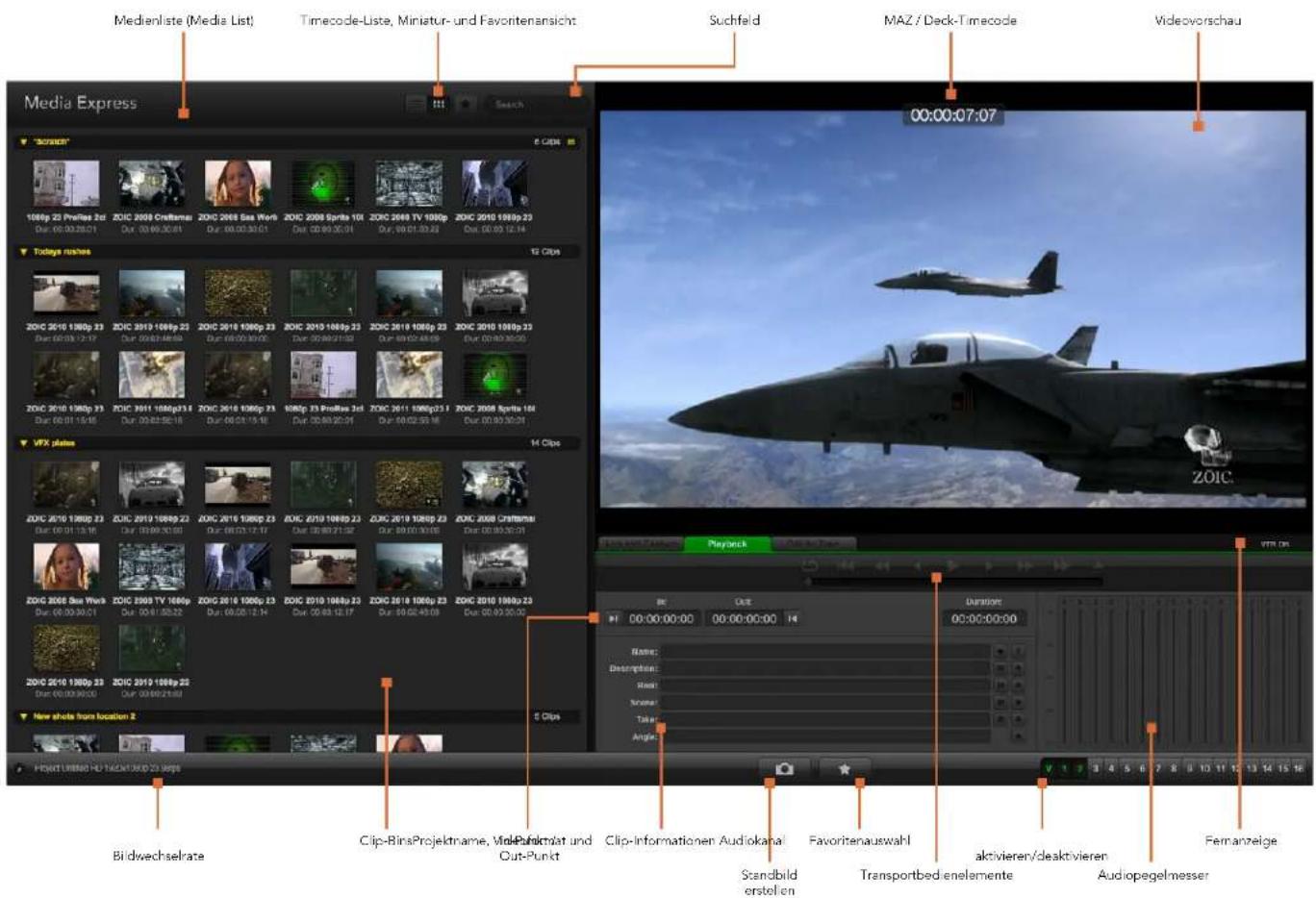Click the Out timecode field
The image size is (1316, 898).
click(x=744, y=619)
